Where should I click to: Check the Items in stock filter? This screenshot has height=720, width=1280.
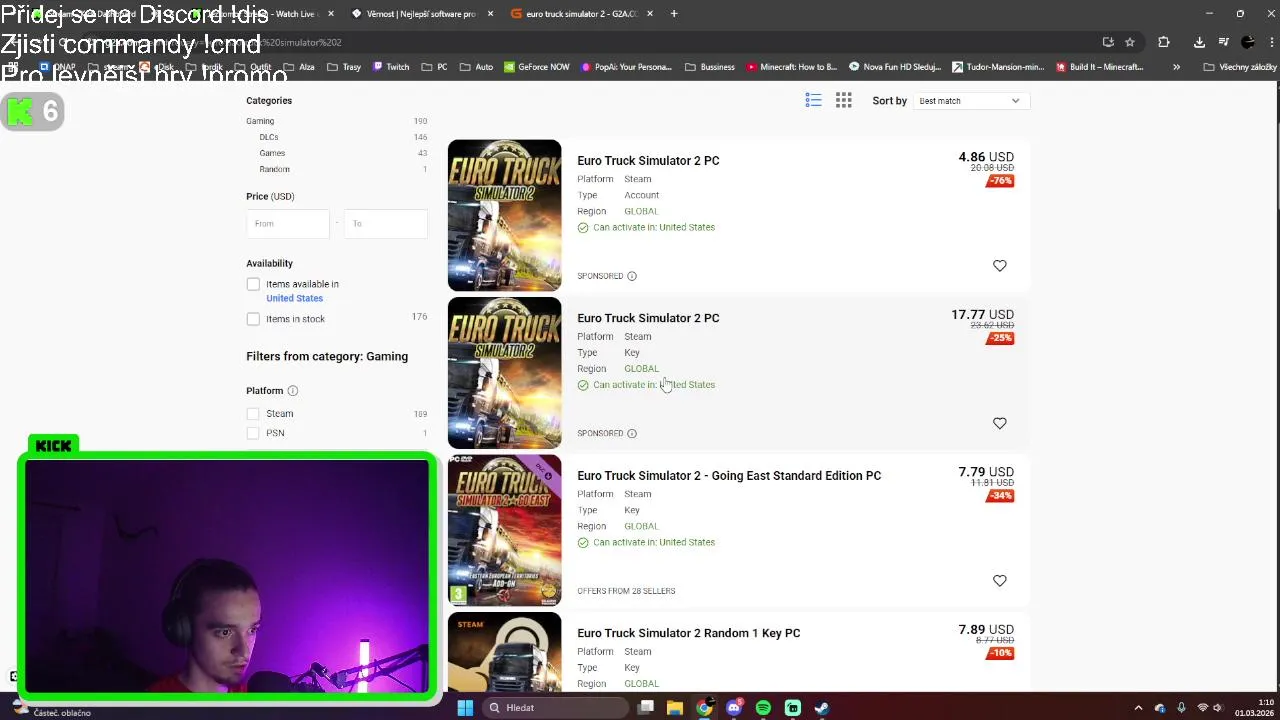253,319
